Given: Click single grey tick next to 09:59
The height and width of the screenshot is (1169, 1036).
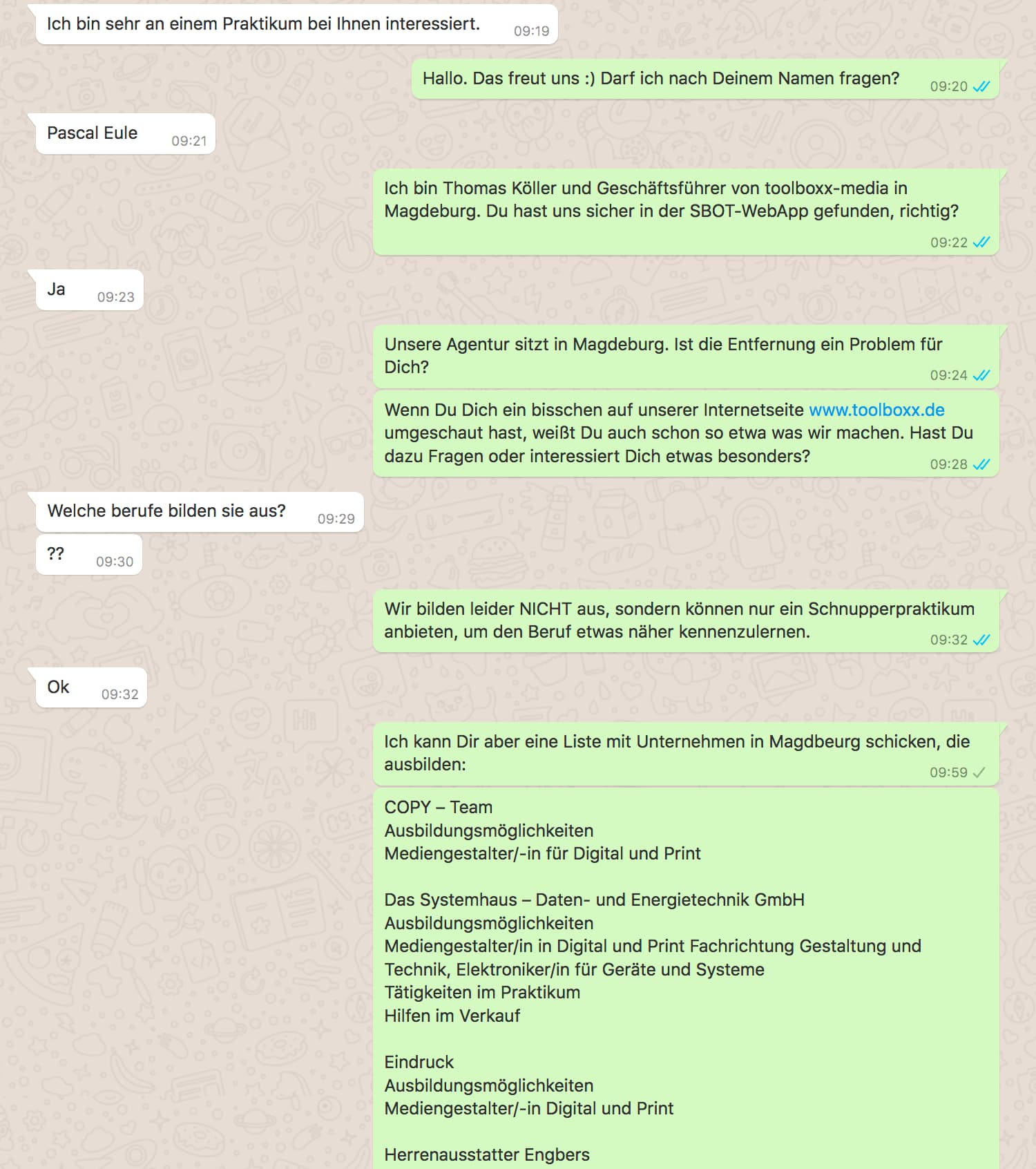Looking at the screenshot, I should tap(979, 772).
